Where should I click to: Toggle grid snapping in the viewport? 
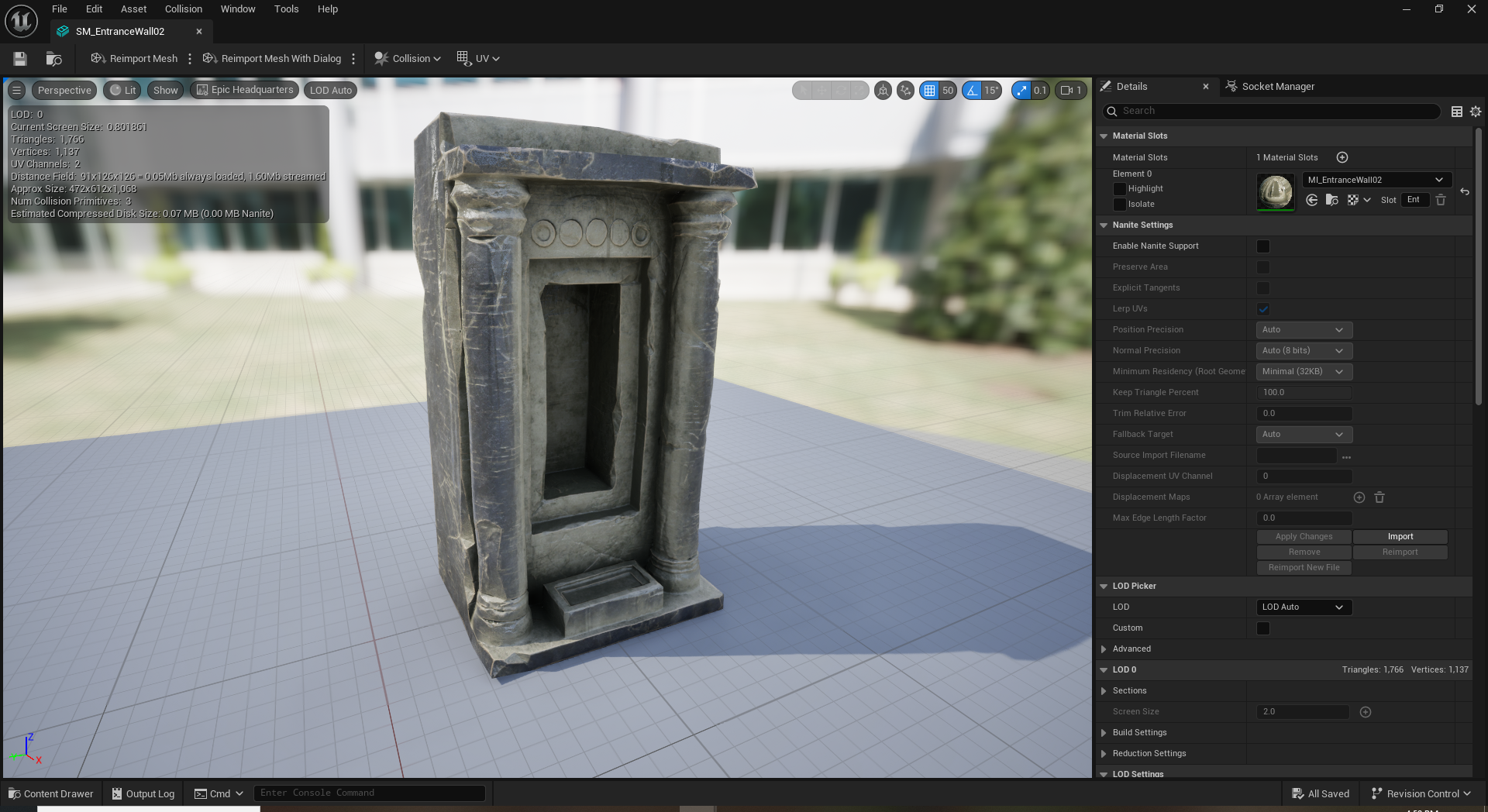click(x=929, y=91)
